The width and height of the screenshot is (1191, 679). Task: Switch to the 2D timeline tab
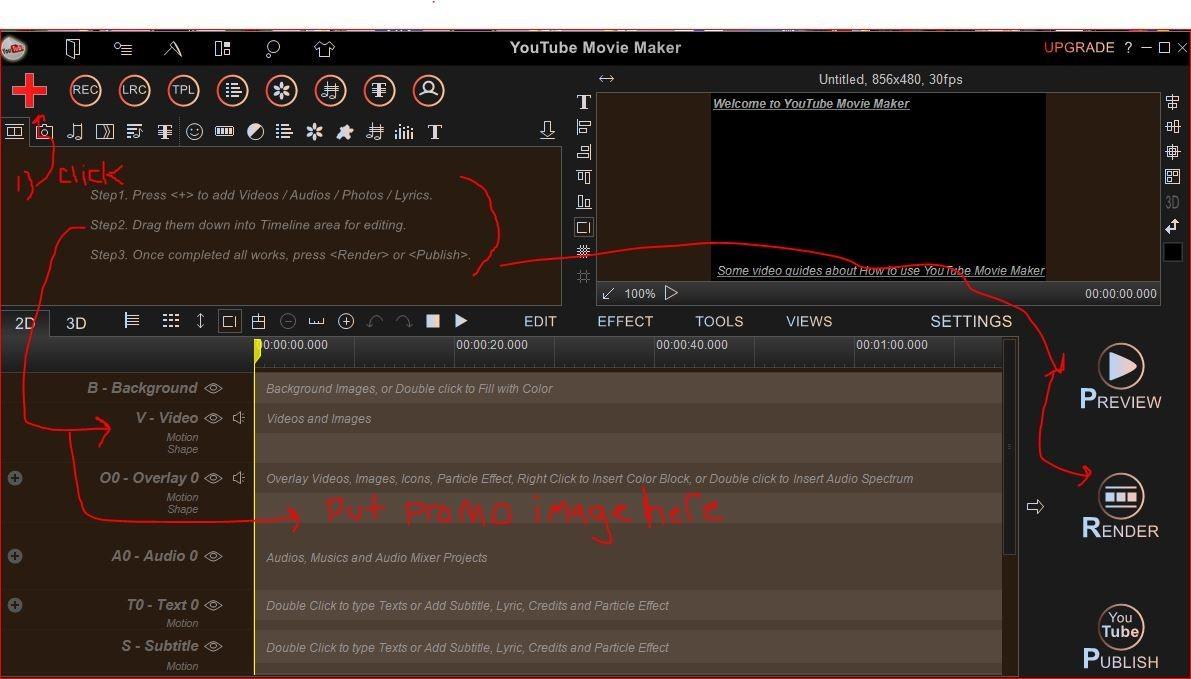(x=25, y=323)
